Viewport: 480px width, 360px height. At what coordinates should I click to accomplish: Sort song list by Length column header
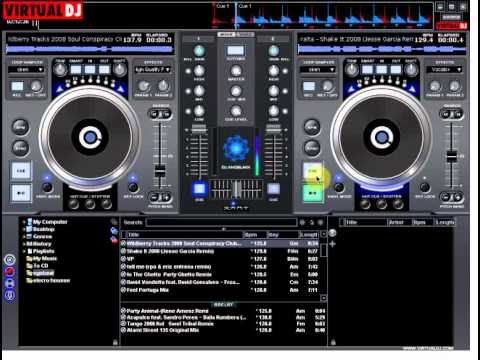point(309,235)
